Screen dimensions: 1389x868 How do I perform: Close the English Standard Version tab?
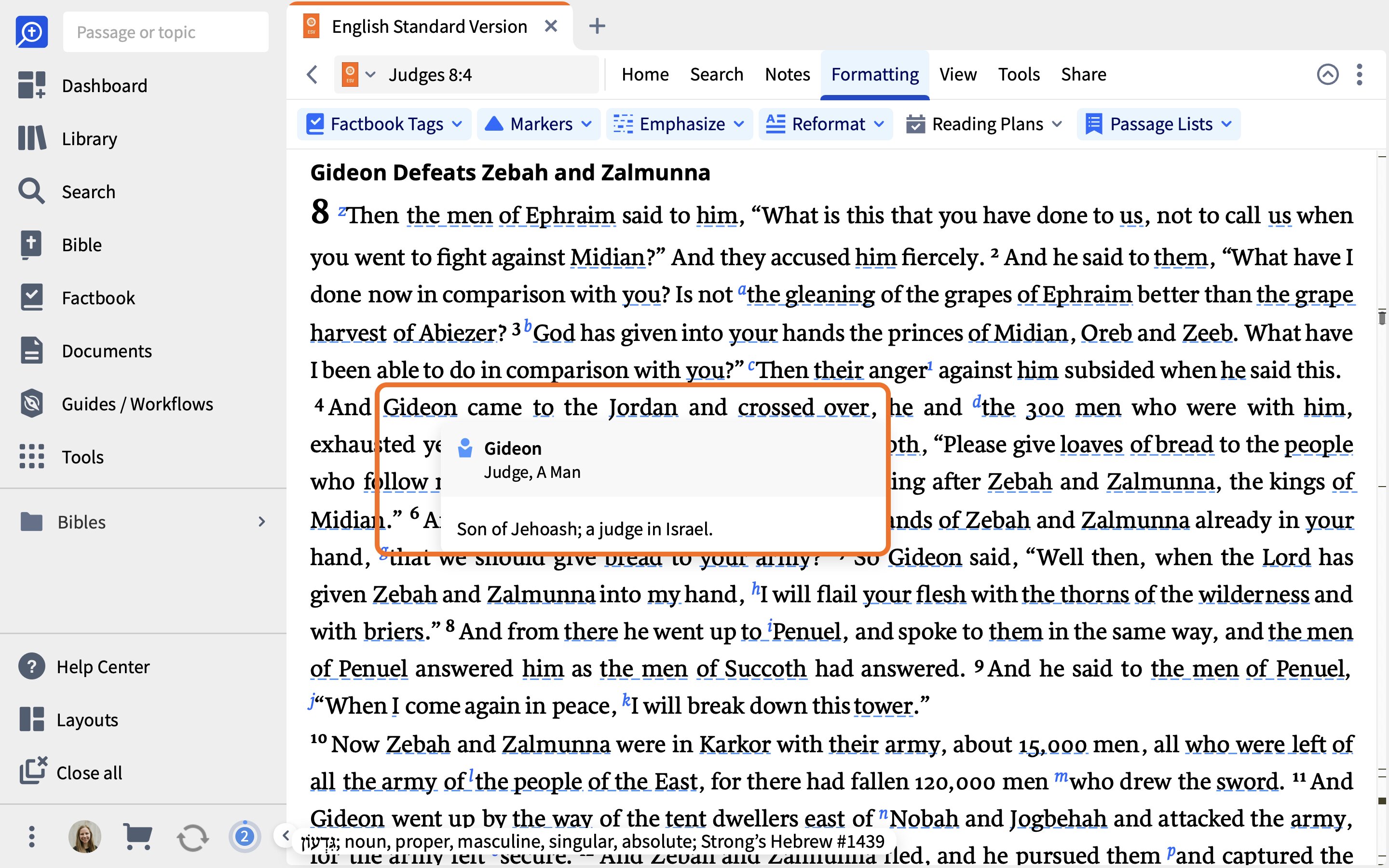pyautogui.click(x=550, y=26)
